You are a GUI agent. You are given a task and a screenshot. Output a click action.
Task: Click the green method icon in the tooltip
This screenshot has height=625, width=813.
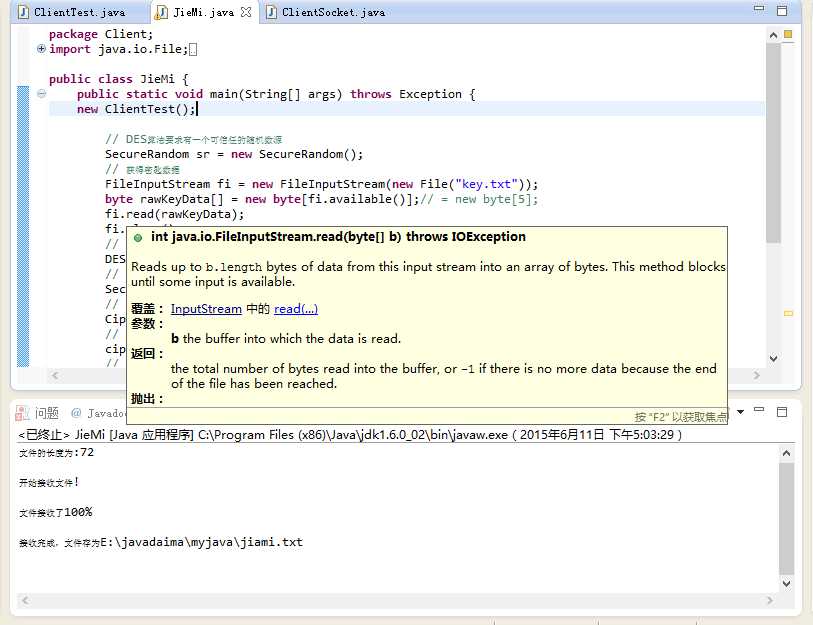coord(138,238)
